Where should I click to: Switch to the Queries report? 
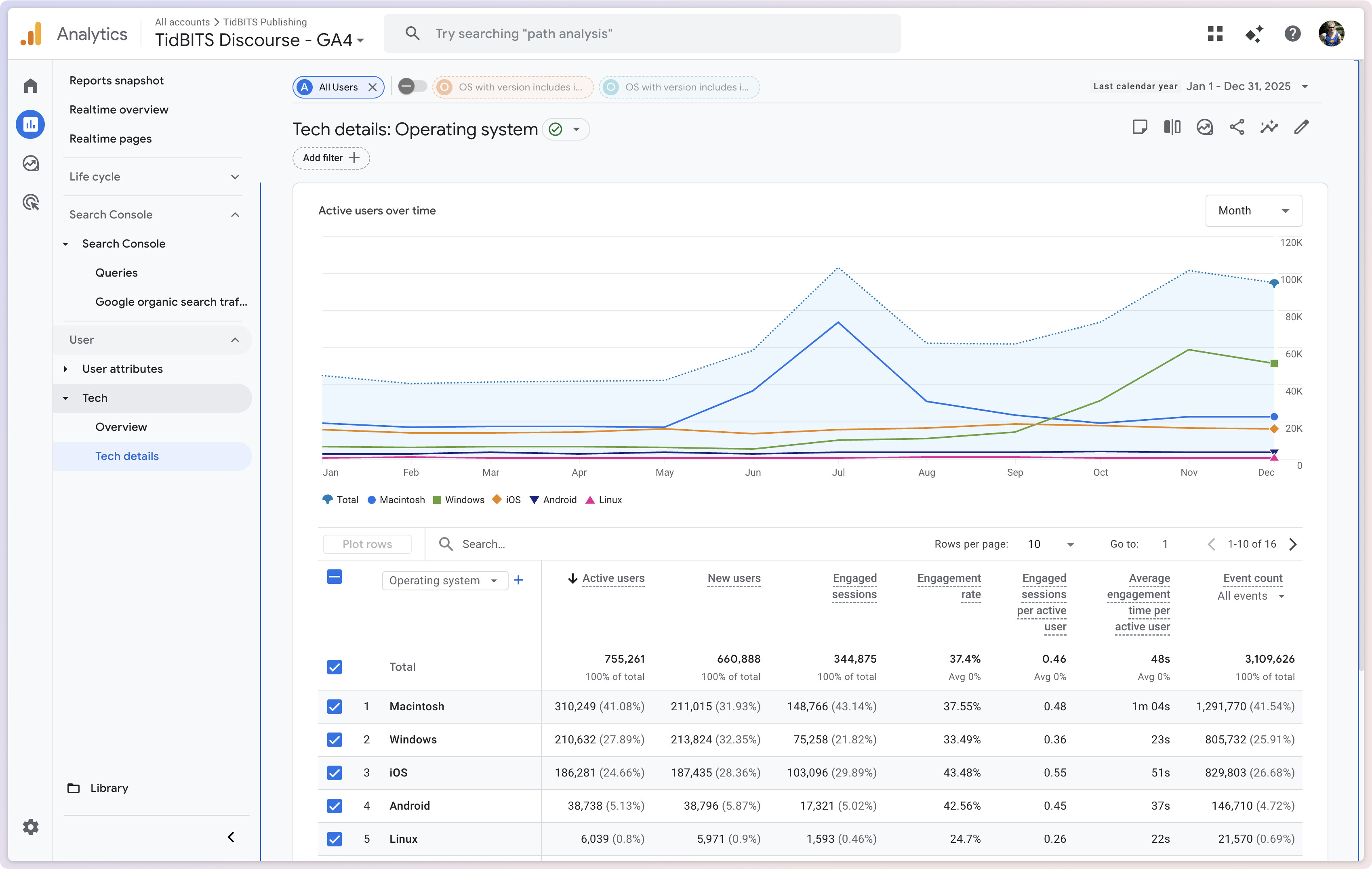[116, 272]
